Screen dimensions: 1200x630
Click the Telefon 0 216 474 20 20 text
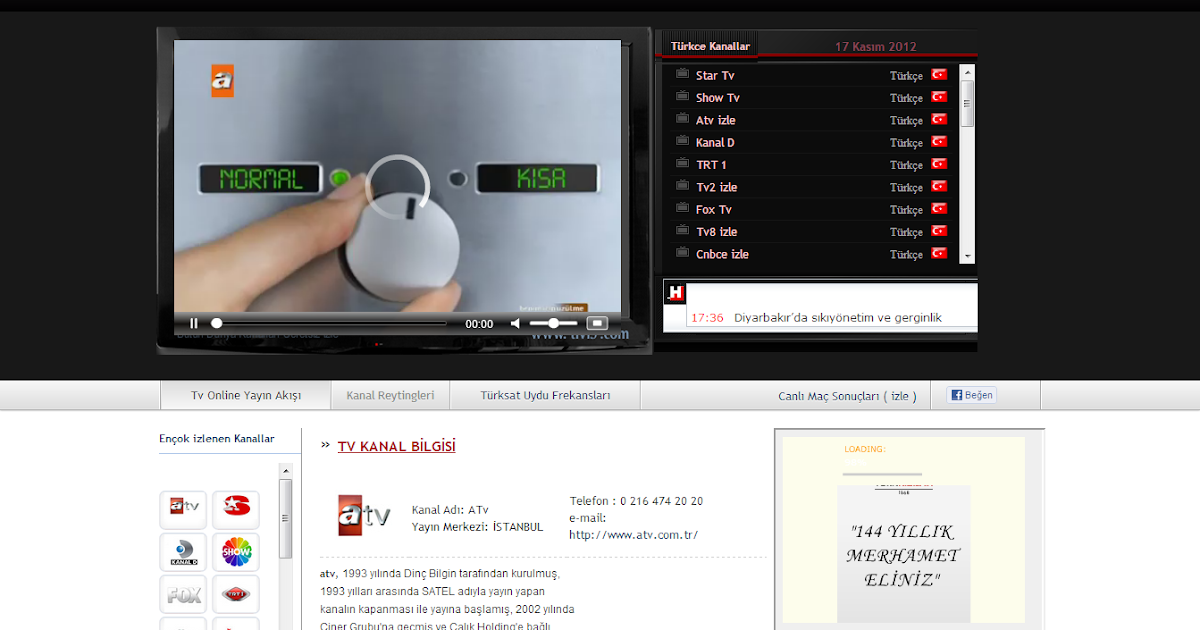(x=636, y=501)
